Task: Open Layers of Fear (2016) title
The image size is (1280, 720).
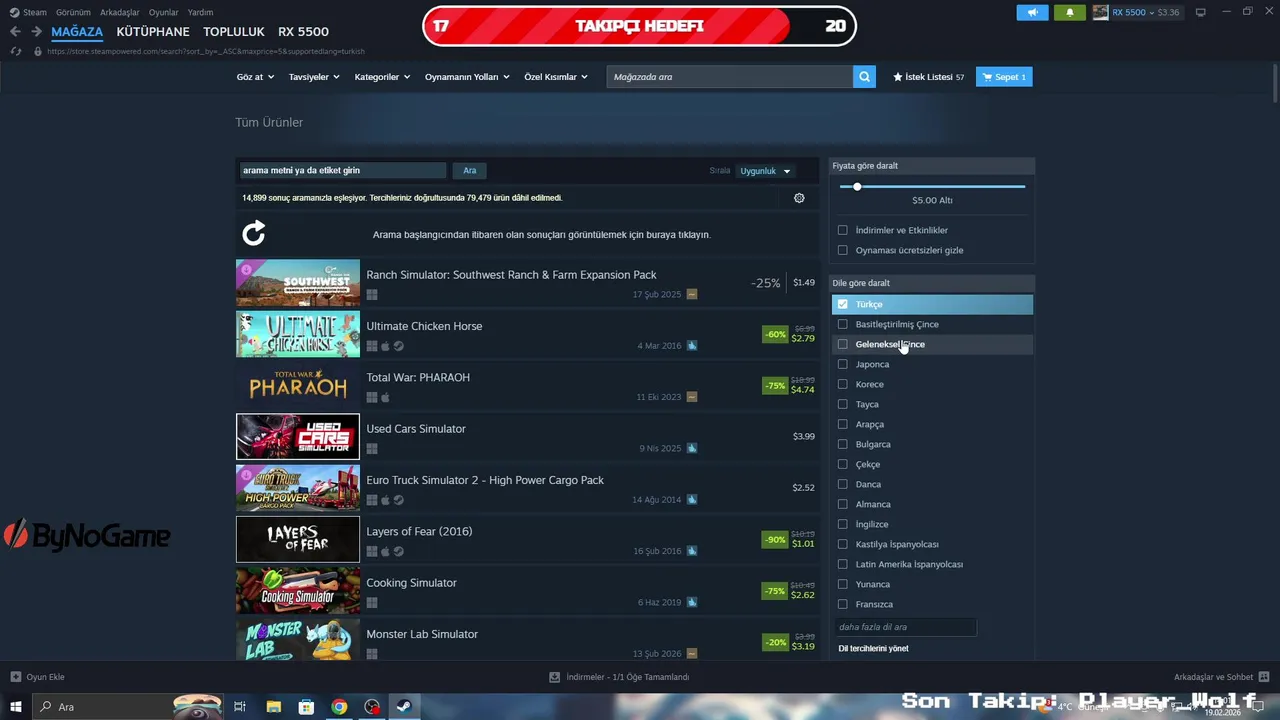Action: click(x=419, y=531)
